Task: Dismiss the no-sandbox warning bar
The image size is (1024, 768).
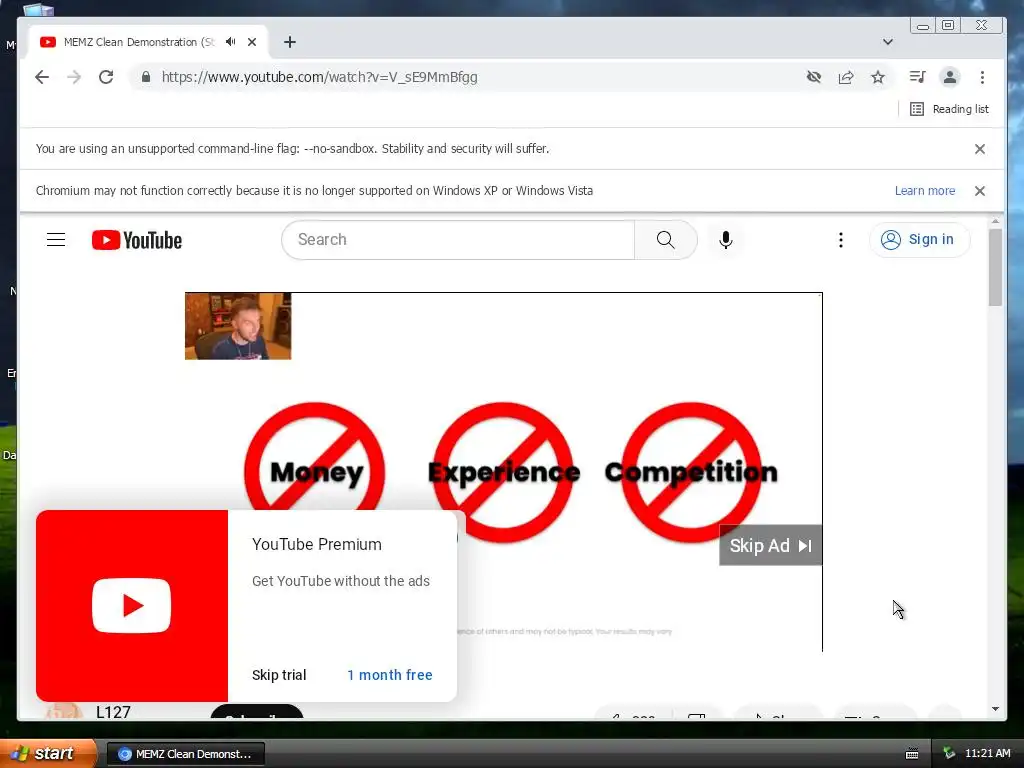Action: (980, 149)
